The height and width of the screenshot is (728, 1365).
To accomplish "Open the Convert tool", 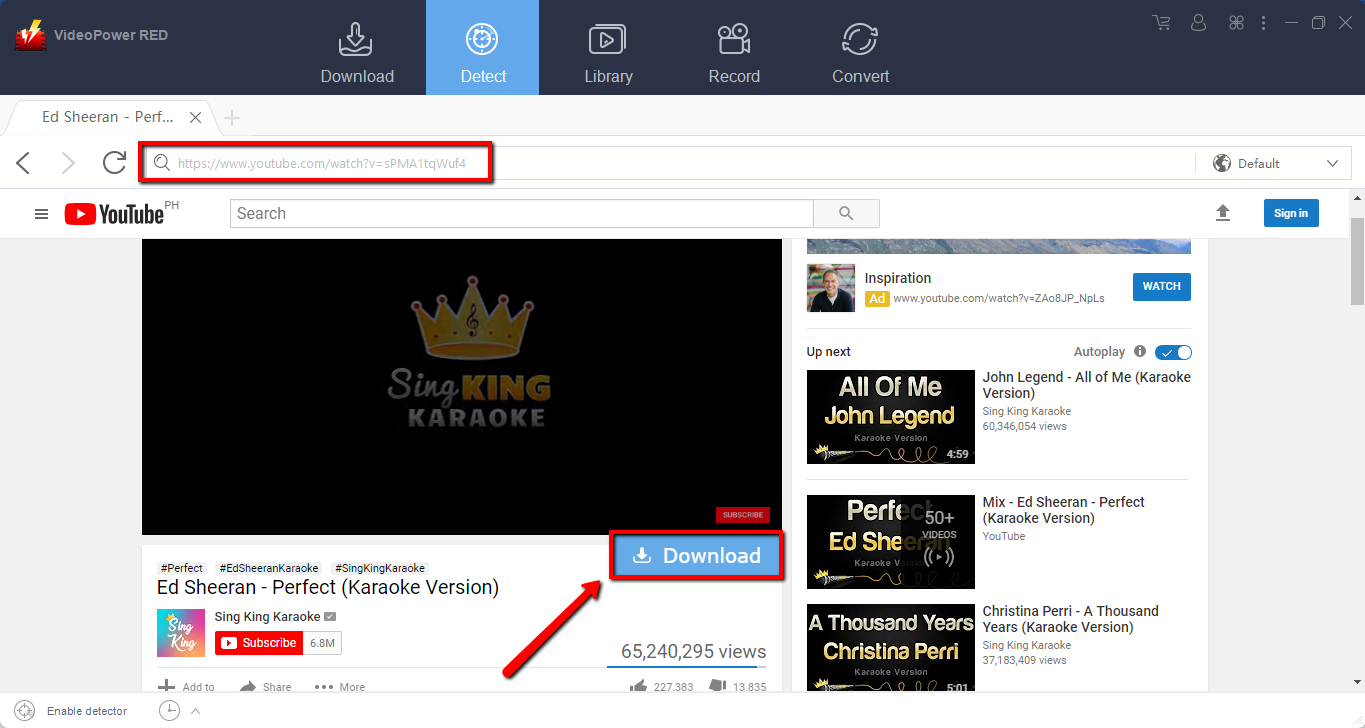I will coord(860,47).
